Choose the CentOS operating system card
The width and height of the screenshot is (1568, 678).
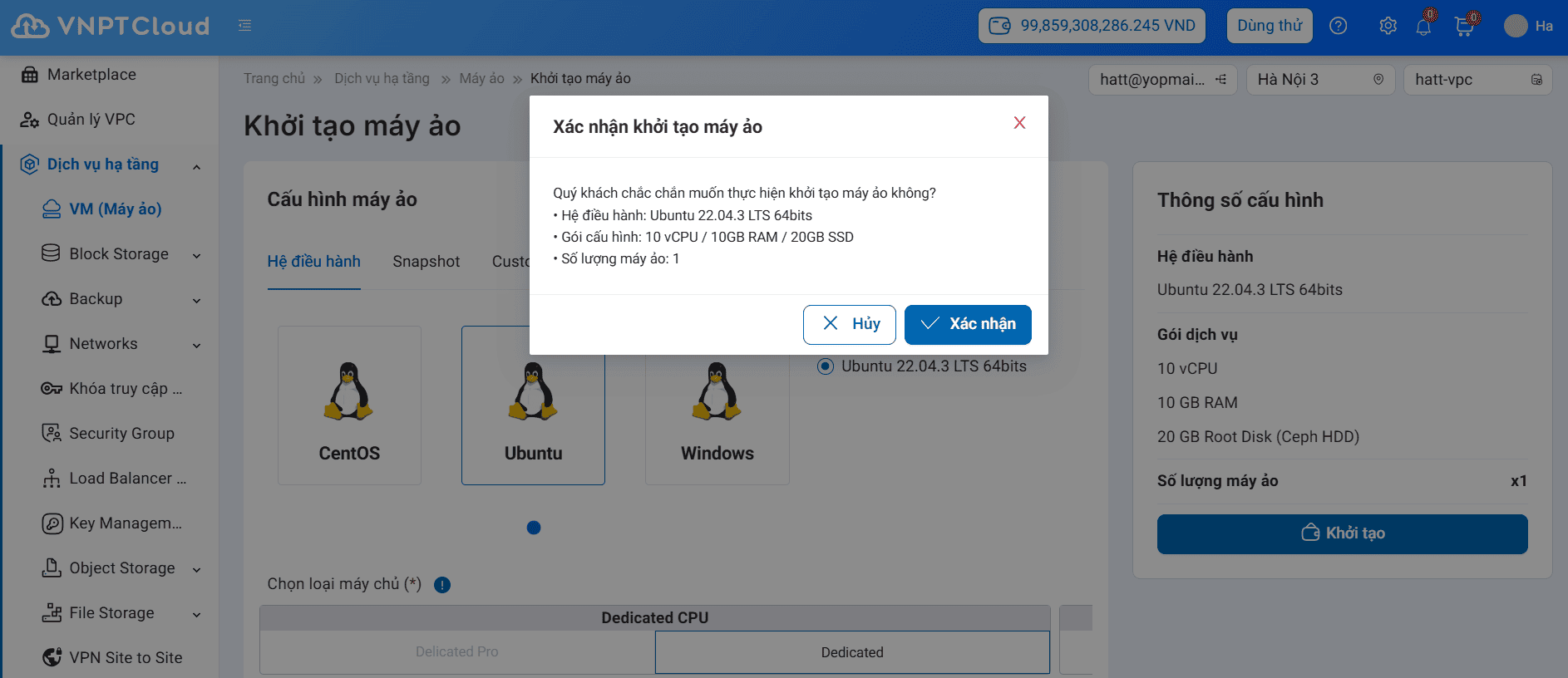pos(349,405)
